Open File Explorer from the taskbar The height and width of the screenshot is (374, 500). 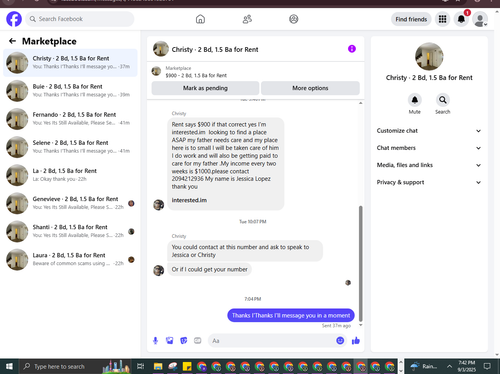pyautogui.click(x=158, y=367)
